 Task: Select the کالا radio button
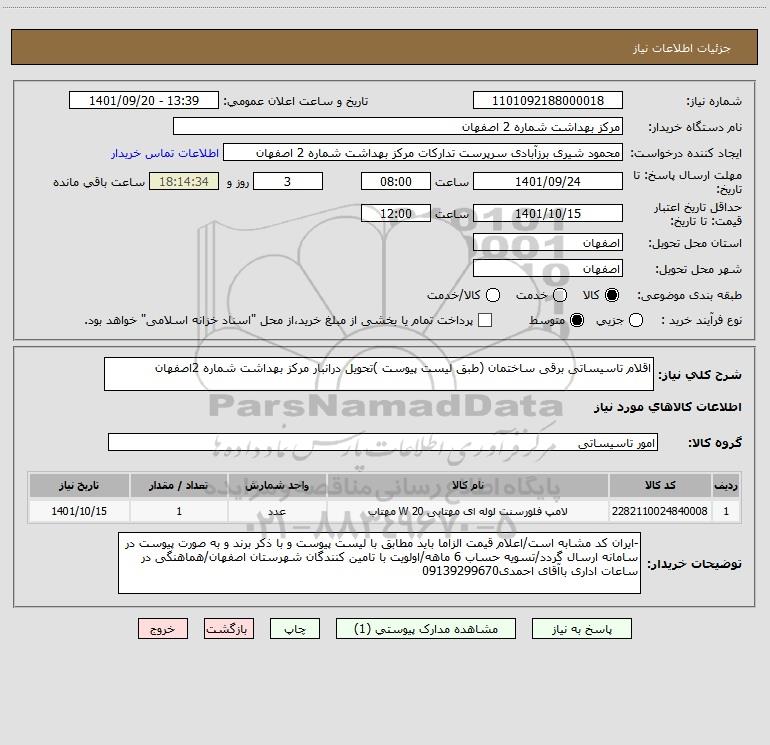612,295
